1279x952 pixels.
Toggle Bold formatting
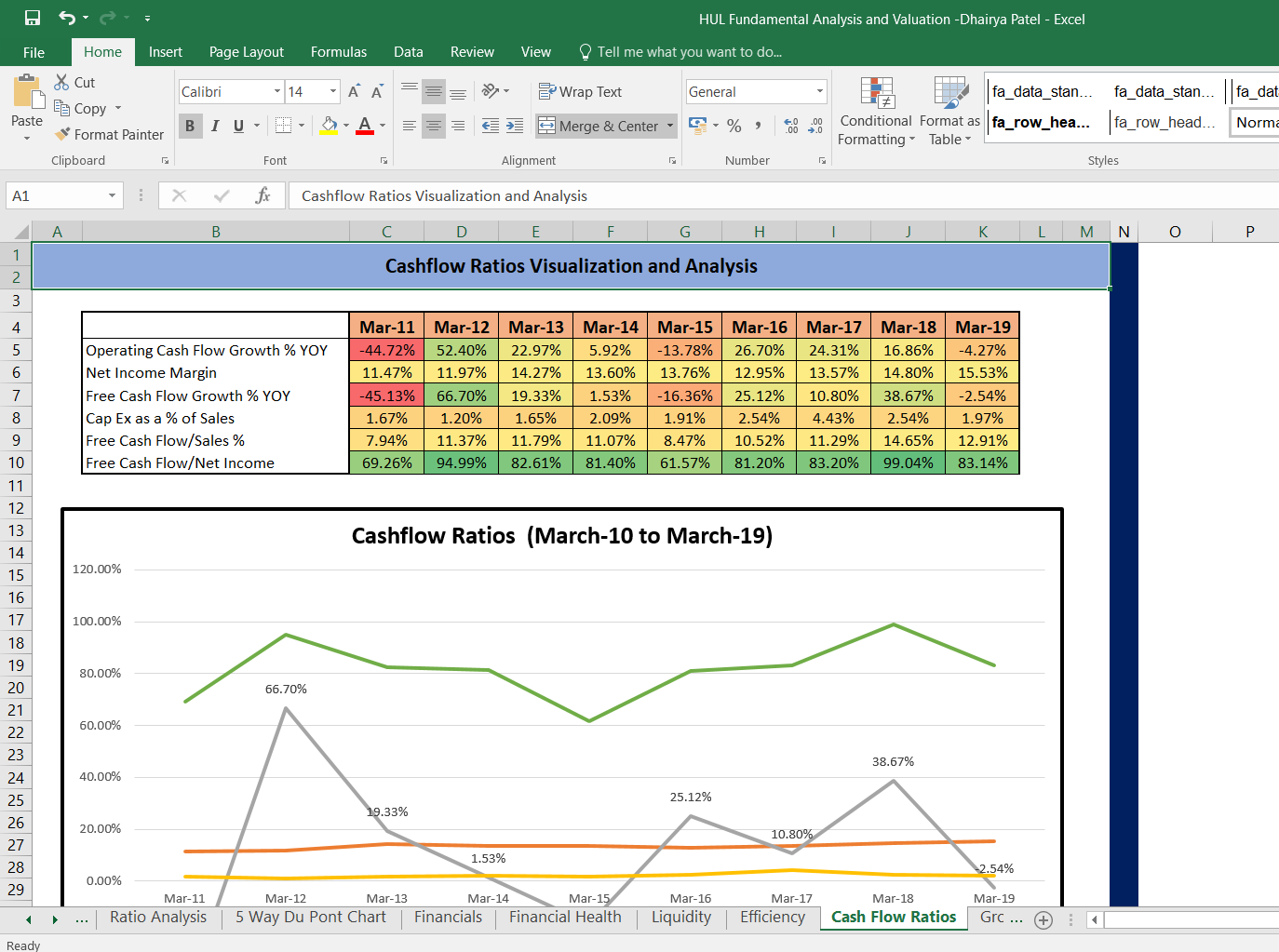pyautogui.click(x=190, y=126)
